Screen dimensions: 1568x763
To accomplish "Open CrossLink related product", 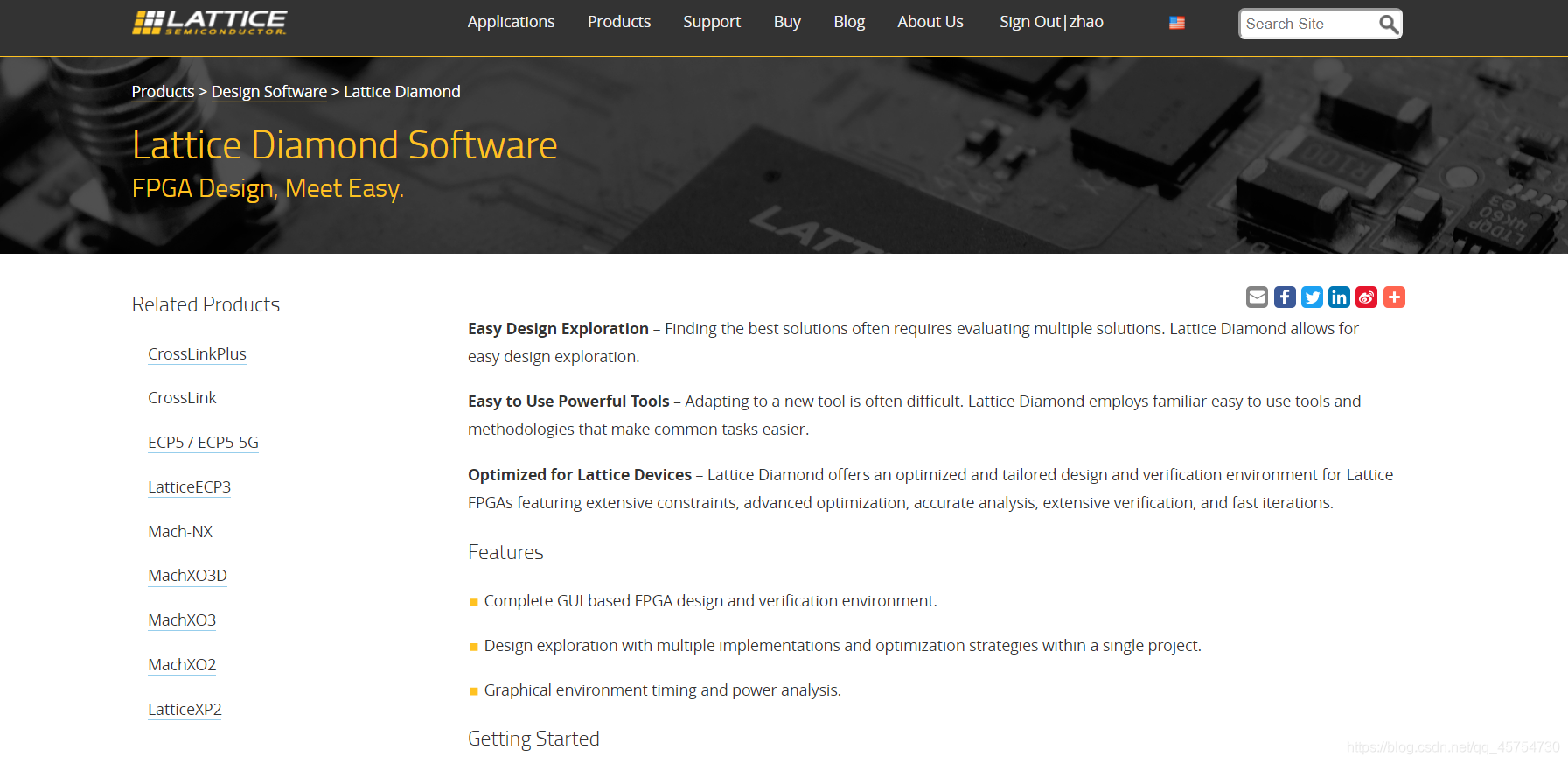I will click(182, 398).
